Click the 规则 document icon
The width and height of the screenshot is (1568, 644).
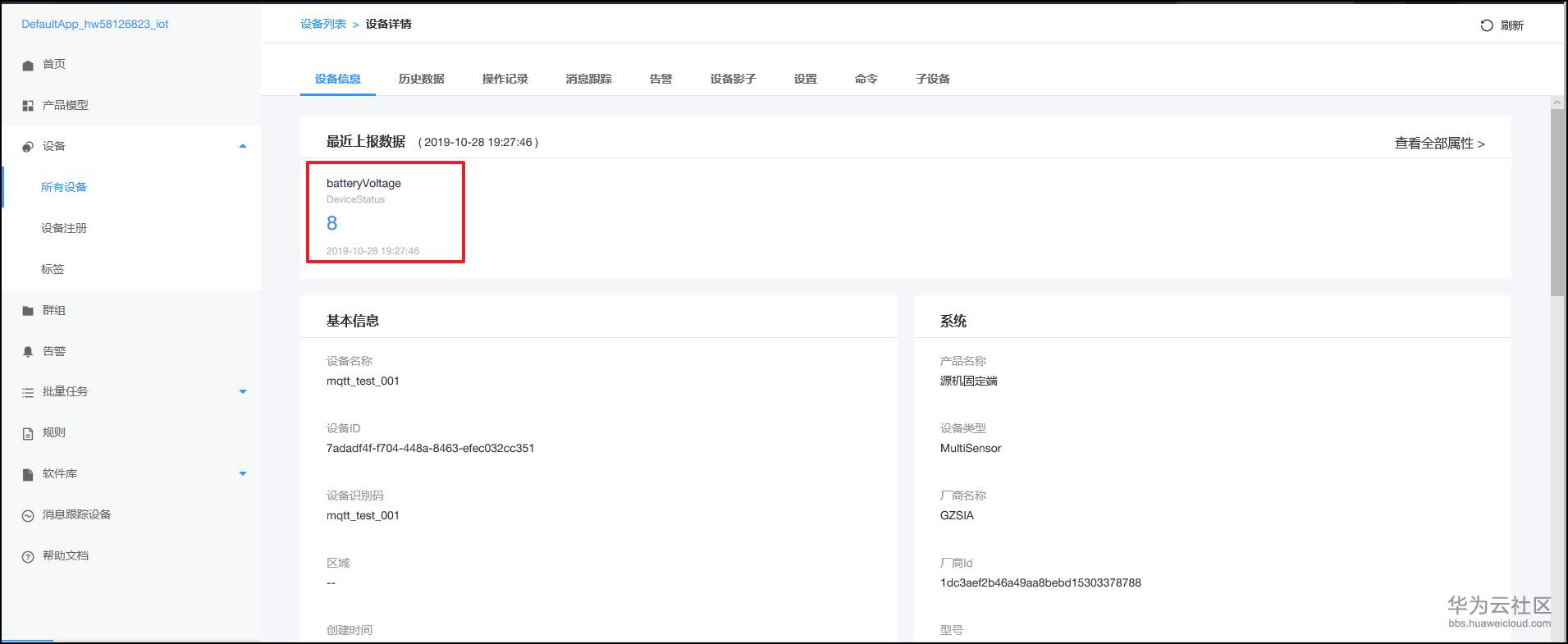28,434
